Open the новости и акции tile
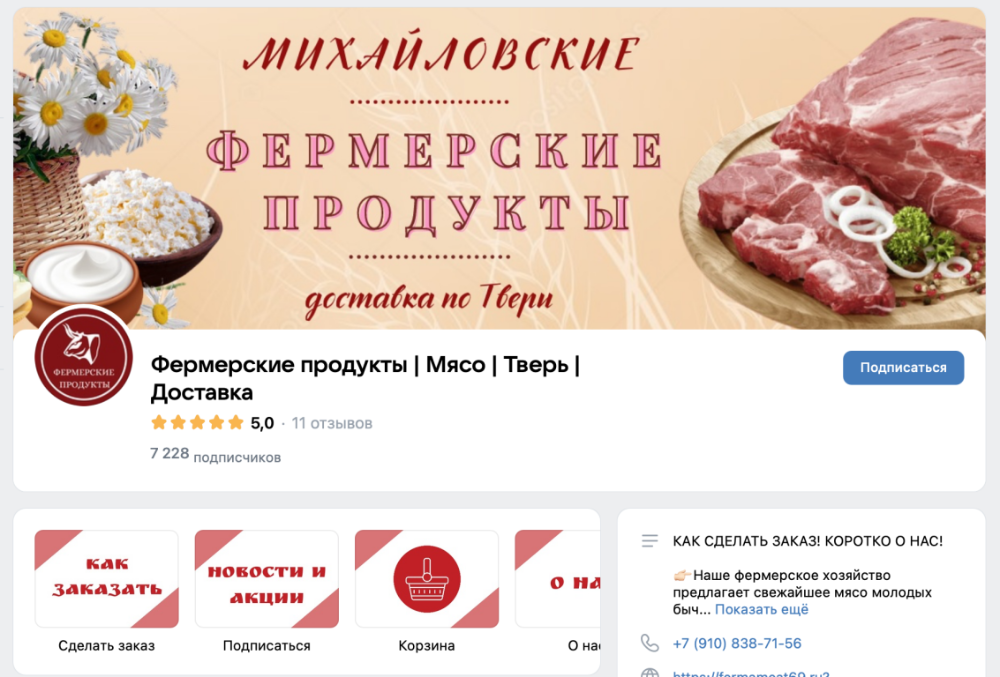Viewport: 1000px width, 677px height. 267,579
